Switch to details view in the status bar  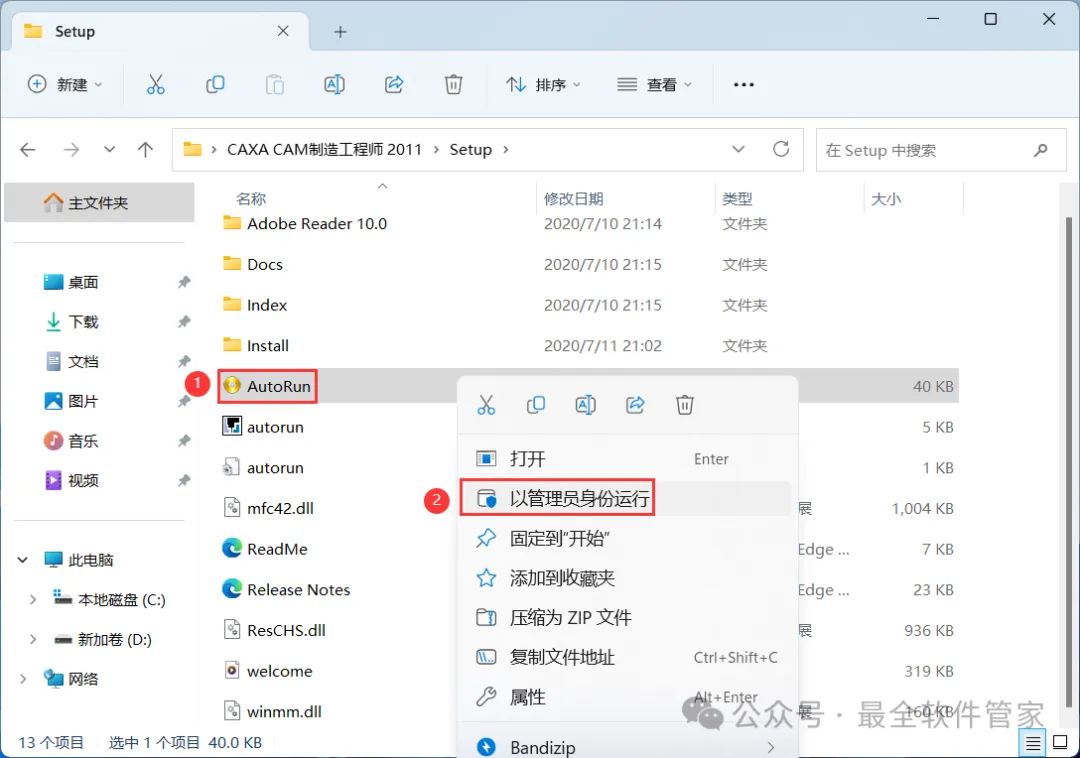tap(1032, 743)
